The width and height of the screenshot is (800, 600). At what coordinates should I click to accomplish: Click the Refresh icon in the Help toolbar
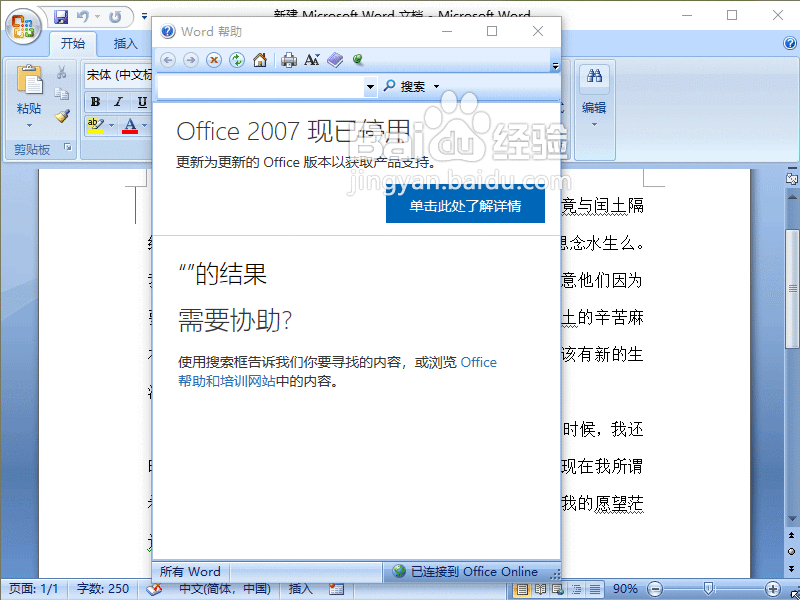tap(236, 60)
